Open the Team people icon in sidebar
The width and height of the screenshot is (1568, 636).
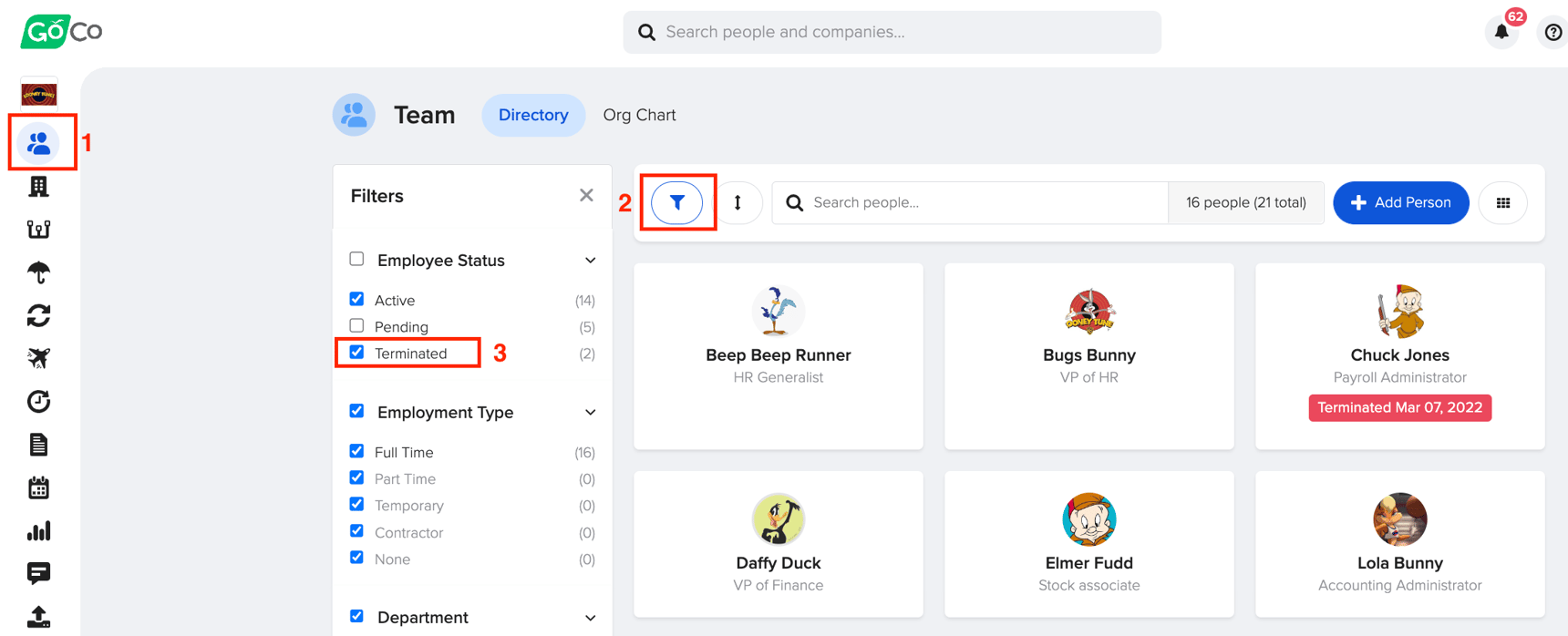coord(38,143)
